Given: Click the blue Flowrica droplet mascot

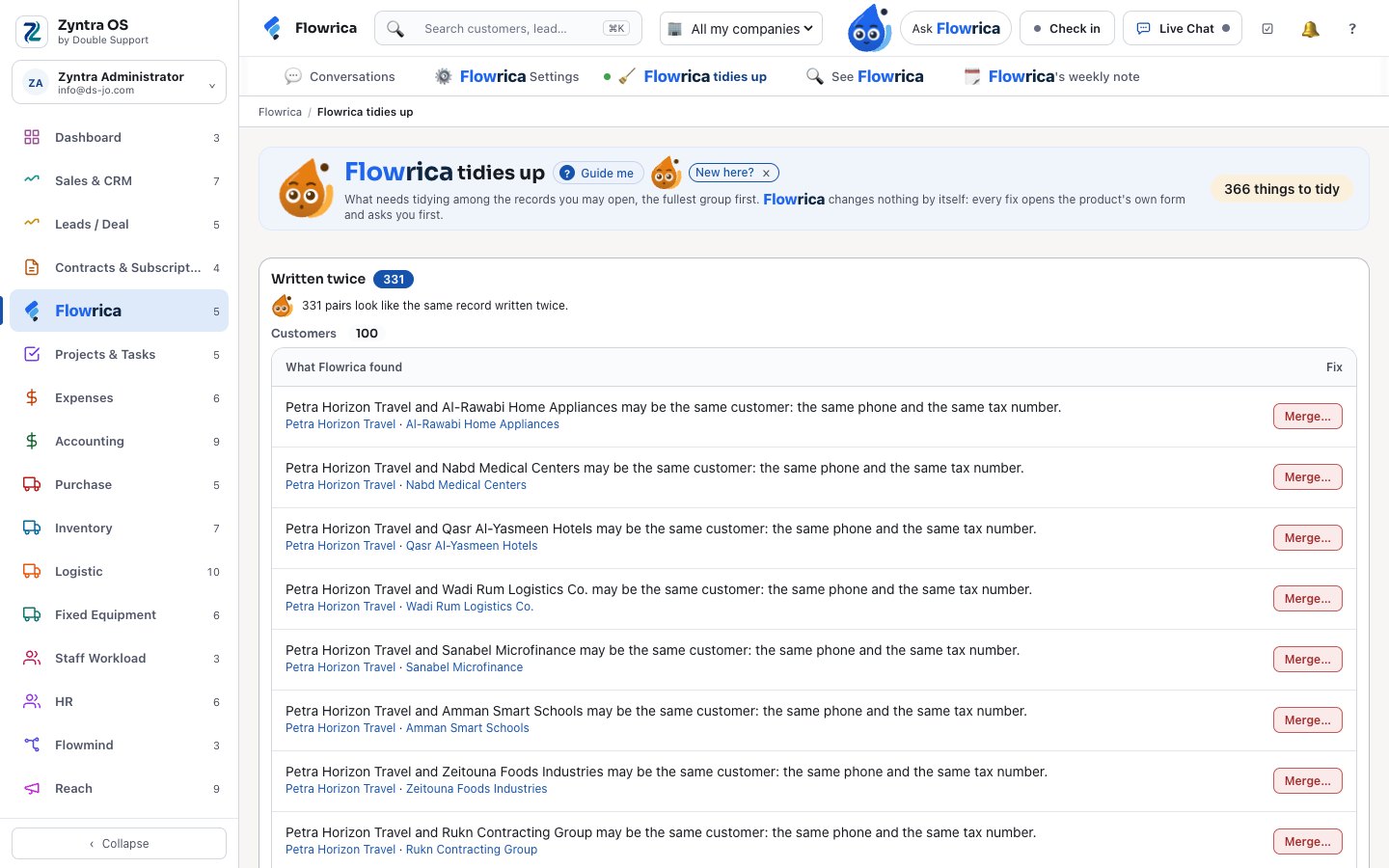Looking at the screenshot, I should [869, 28].
